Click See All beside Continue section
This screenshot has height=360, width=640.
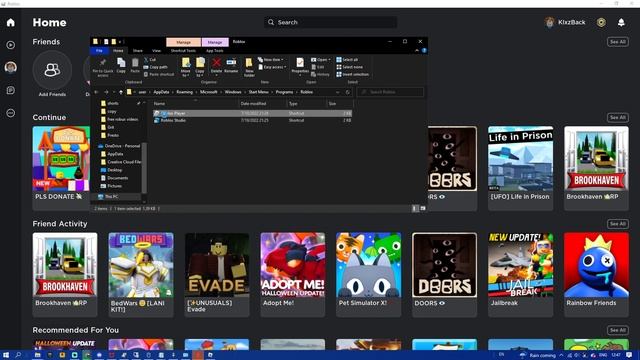click(618, 118)
